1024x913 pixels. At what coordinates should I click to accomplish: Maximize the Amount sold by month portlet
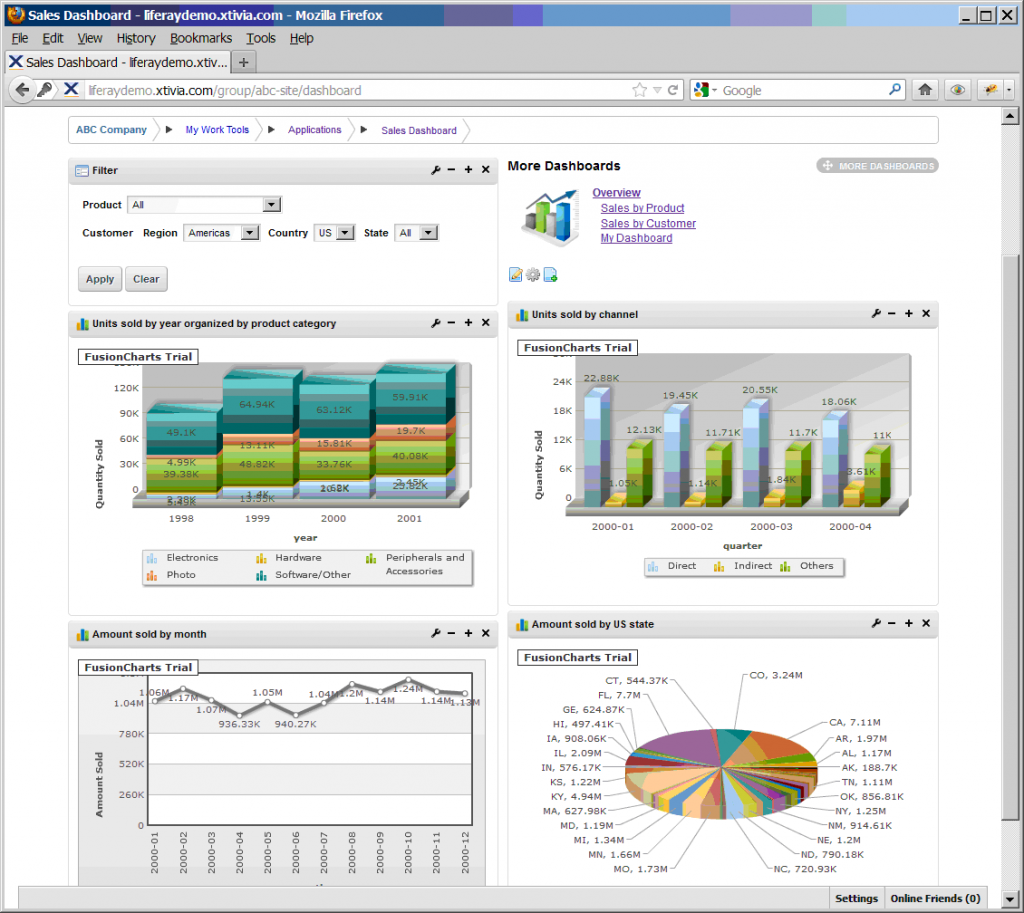click(468, 633)
